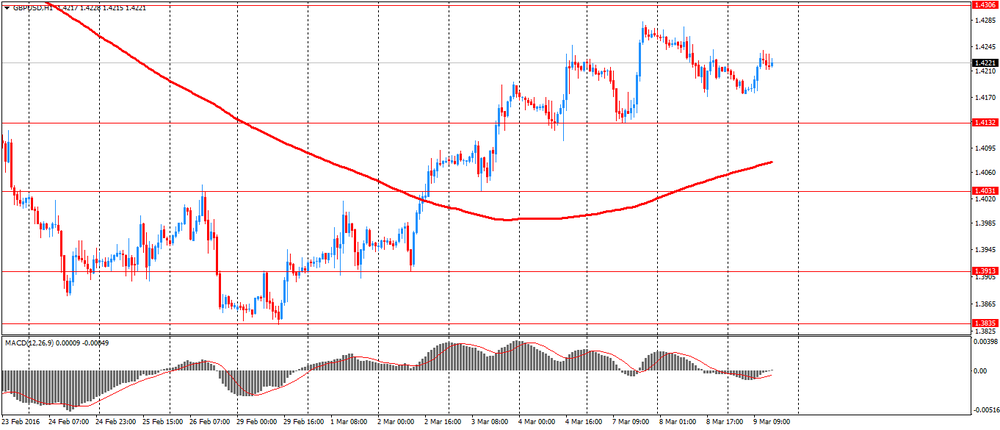Click the 8 Mar 01:00 time label

coord(677,422)
